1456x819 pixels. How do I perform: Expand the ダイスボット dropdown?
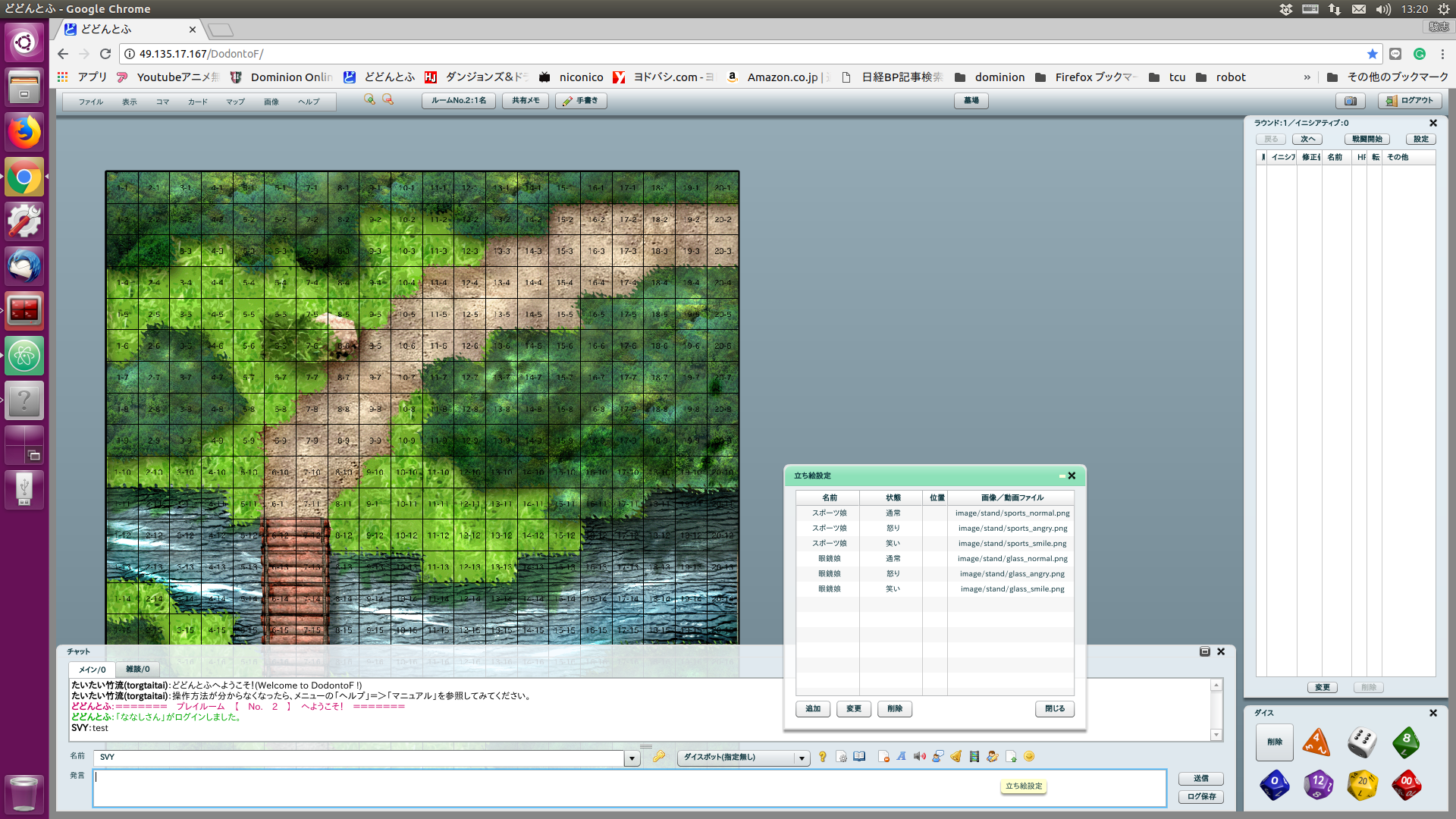pyautogui.click(x=802, y=758)
